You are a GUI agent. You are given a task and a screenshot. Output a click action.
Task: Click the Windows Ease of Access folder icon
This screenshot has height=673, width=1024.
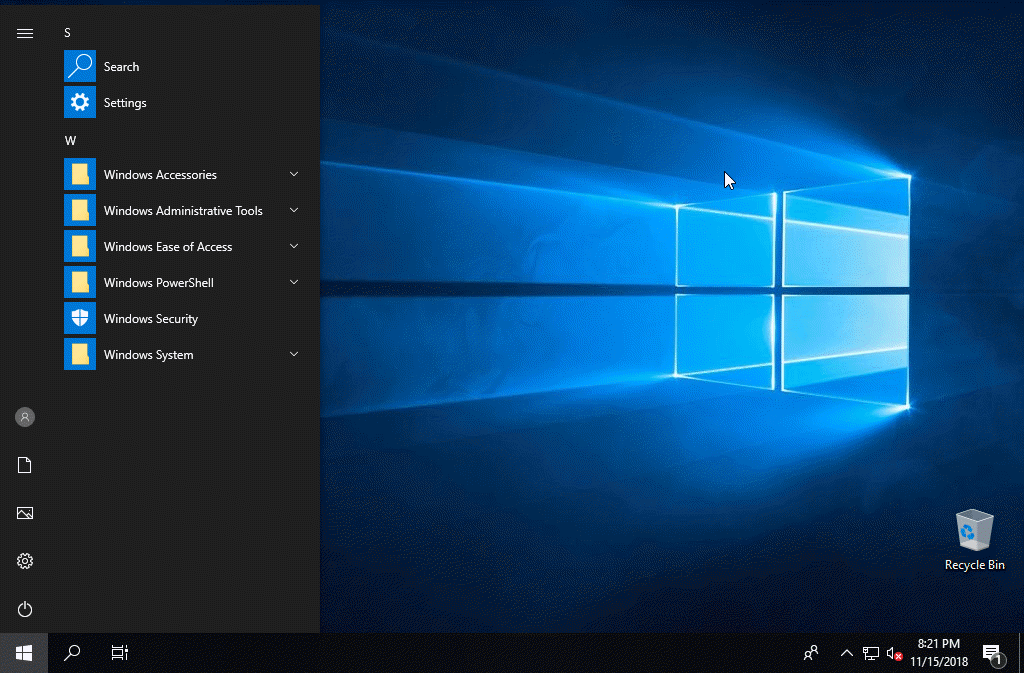(x=80, y=246)
